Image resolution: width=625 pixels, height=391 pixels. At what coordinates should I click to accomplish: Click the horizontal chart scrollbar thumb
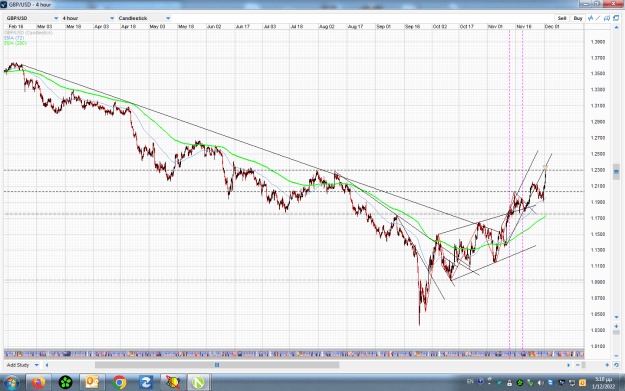(217, 365)
